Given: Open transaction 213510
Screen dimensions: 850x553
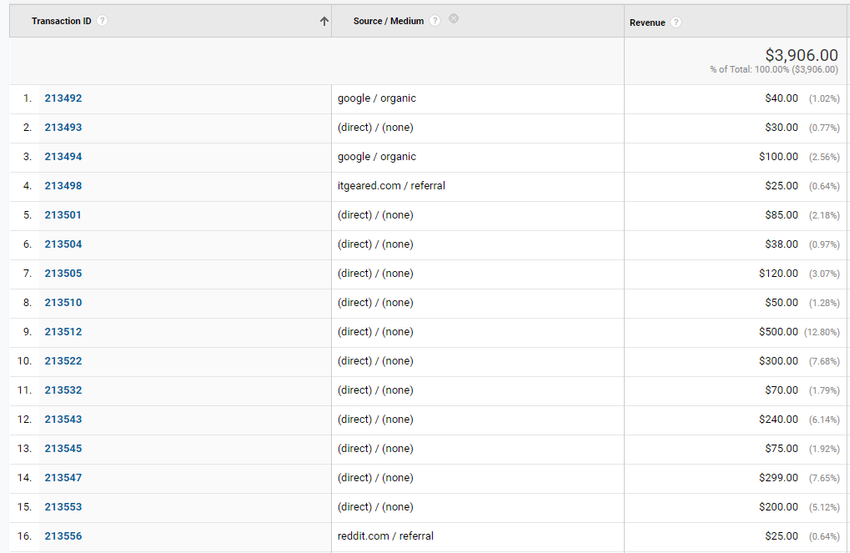Looking at the screenshot, I should tap(63, 303).
